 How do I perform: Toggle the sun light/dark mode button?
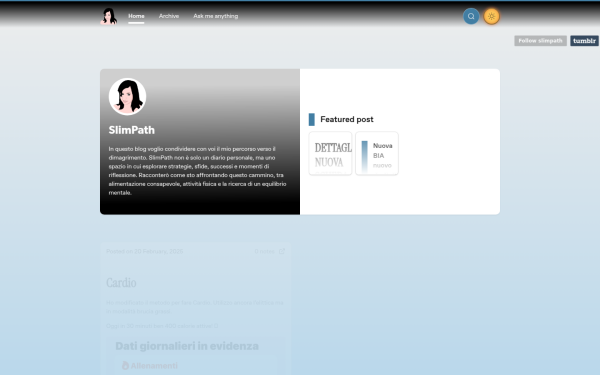click(491, 16)
